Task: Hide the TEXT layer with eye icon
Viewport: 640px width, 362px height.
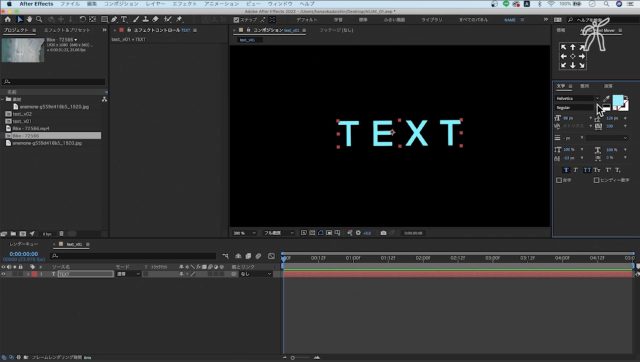Action: [x=3, y=274]
